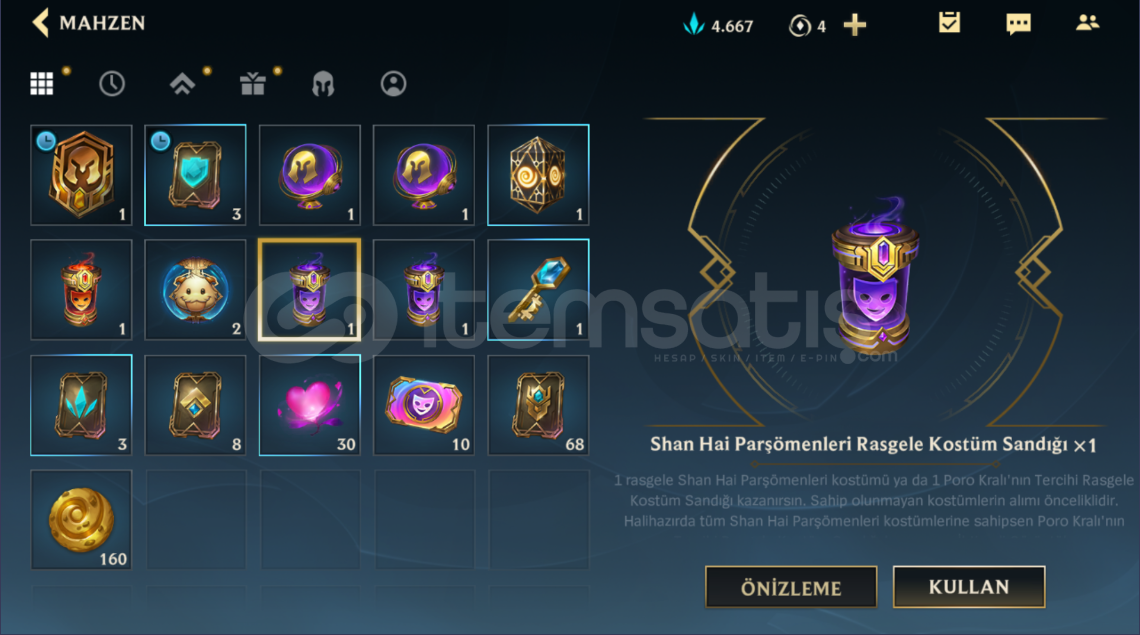
Task: Select the gold poro coin stack 160
Action: coord(81,519)
